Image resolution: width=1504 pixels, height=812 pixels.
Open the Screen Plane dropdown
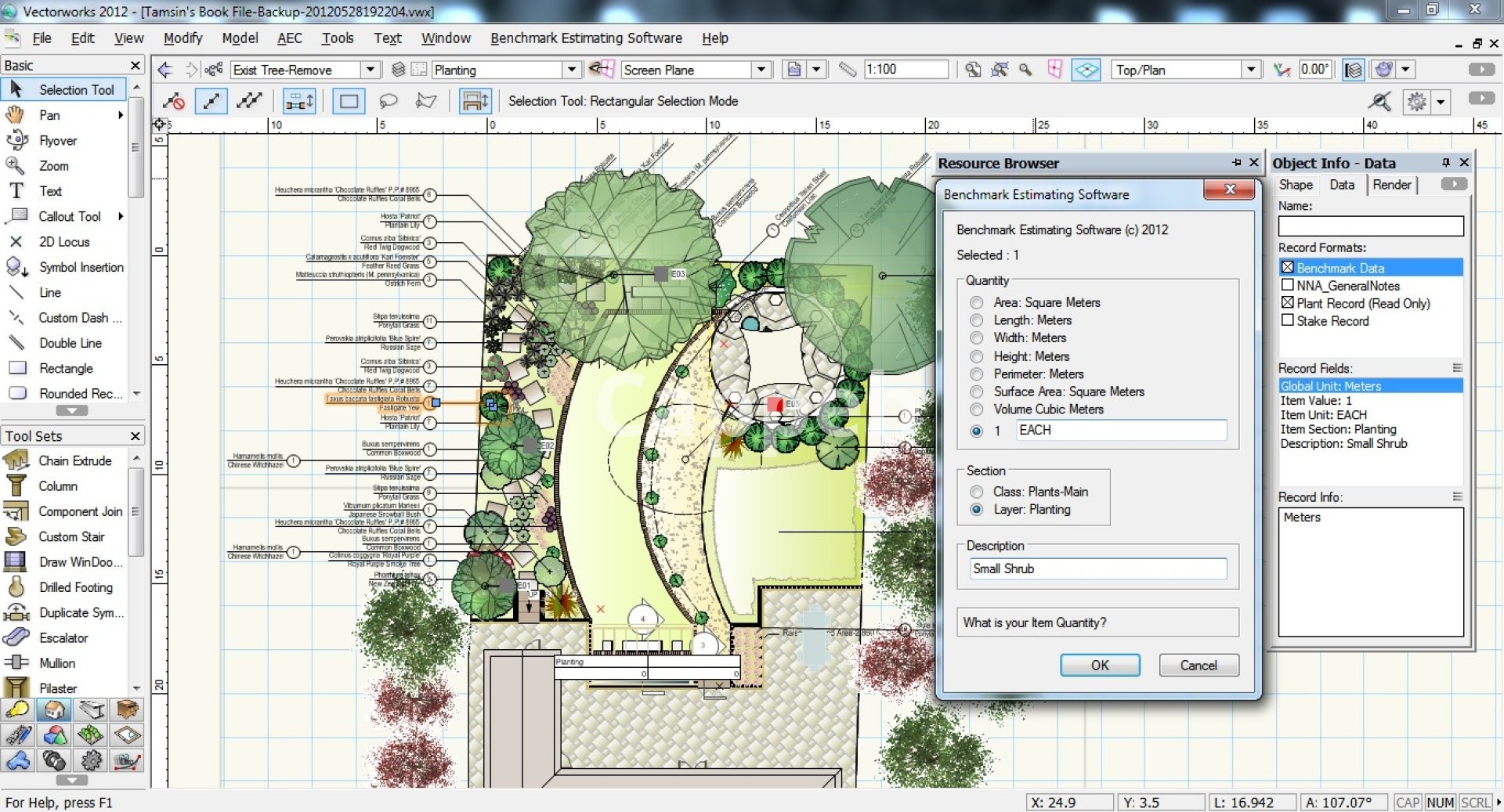click(x=761, y=70)
